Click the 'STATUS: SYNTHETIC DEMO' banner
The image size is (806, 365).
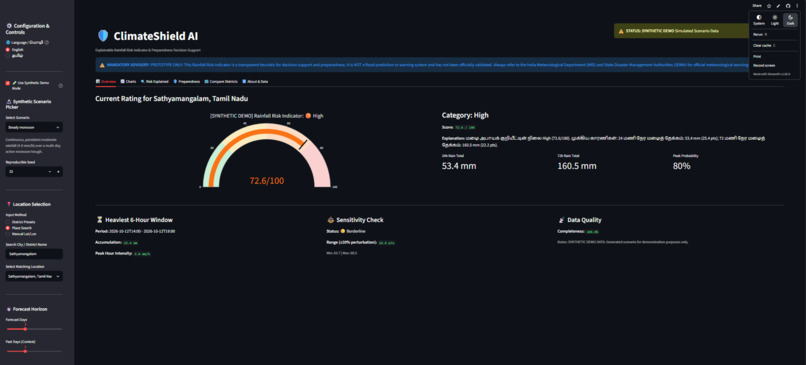click(681, 31)
